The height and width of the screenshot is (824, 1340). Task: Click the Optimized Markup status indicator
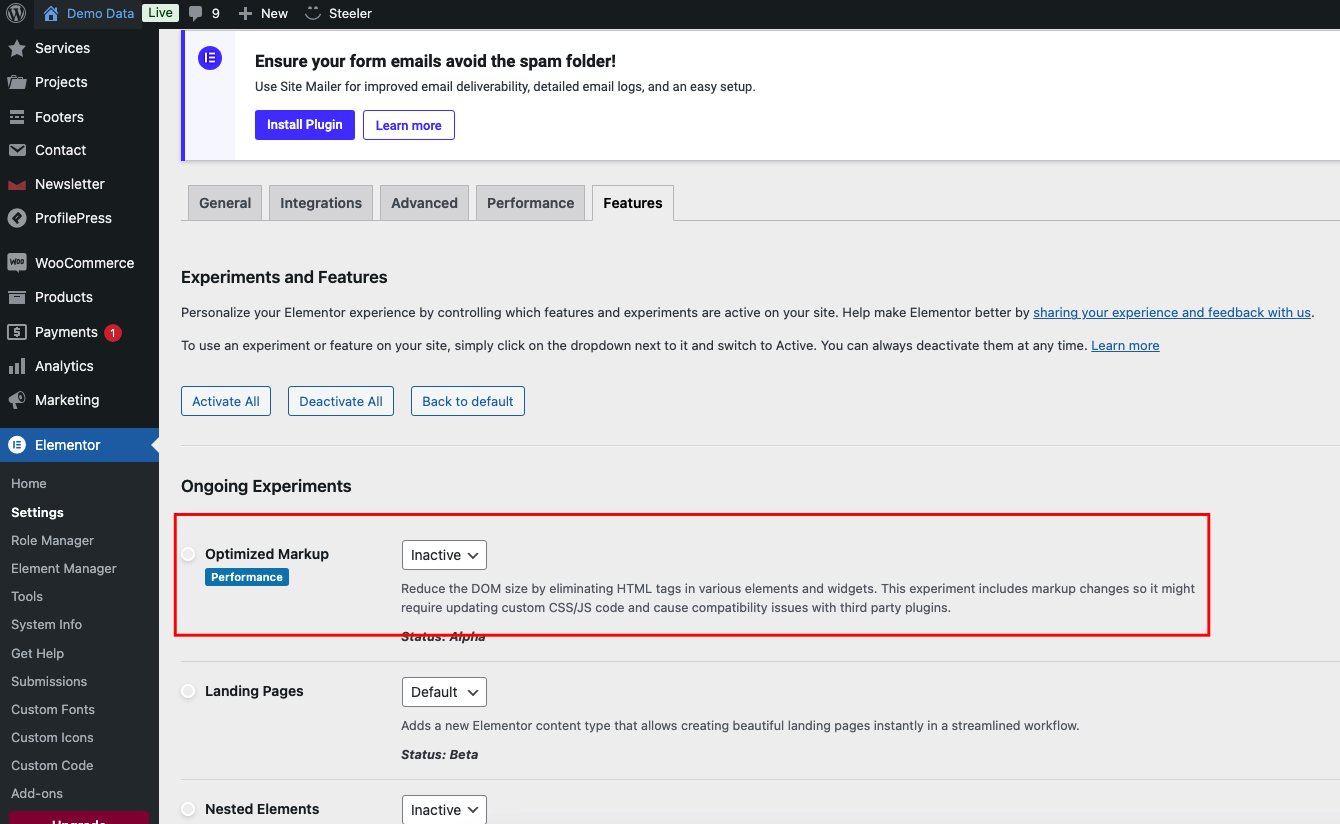(188, 554)
